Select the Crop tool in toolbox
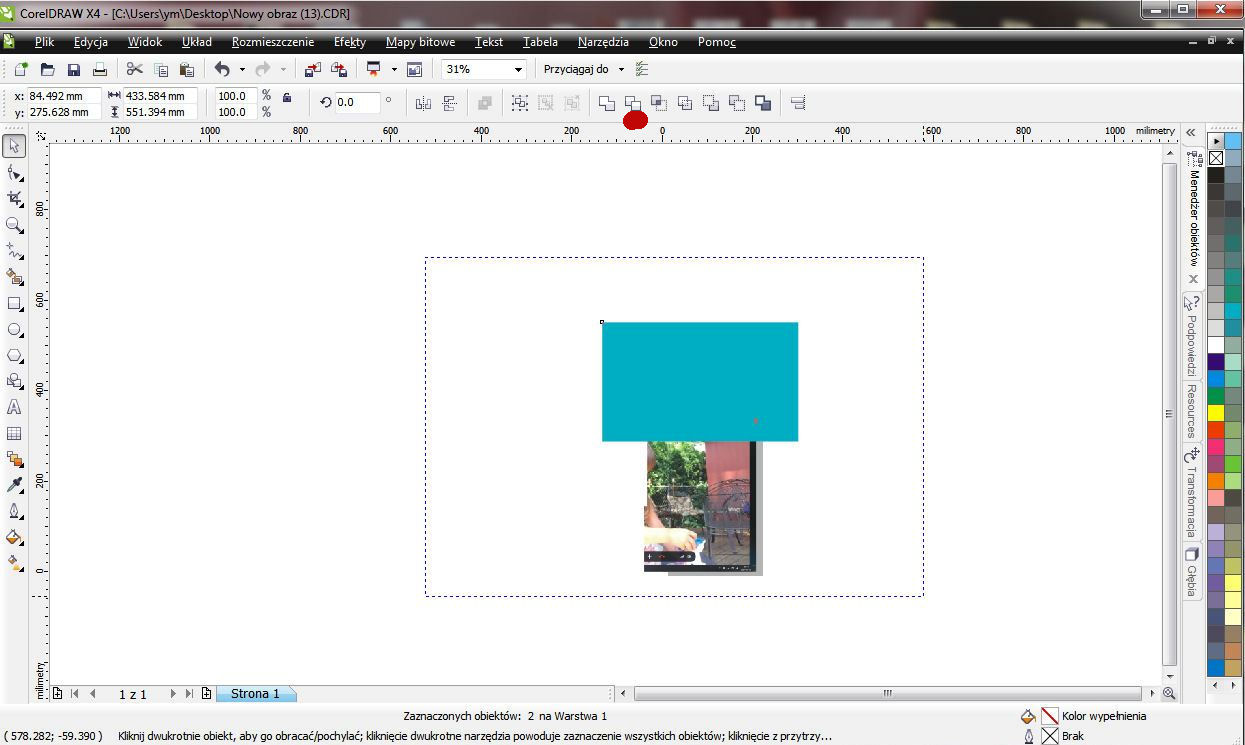Viewport: 1245px width, 745px height. (x=14, y=199)
